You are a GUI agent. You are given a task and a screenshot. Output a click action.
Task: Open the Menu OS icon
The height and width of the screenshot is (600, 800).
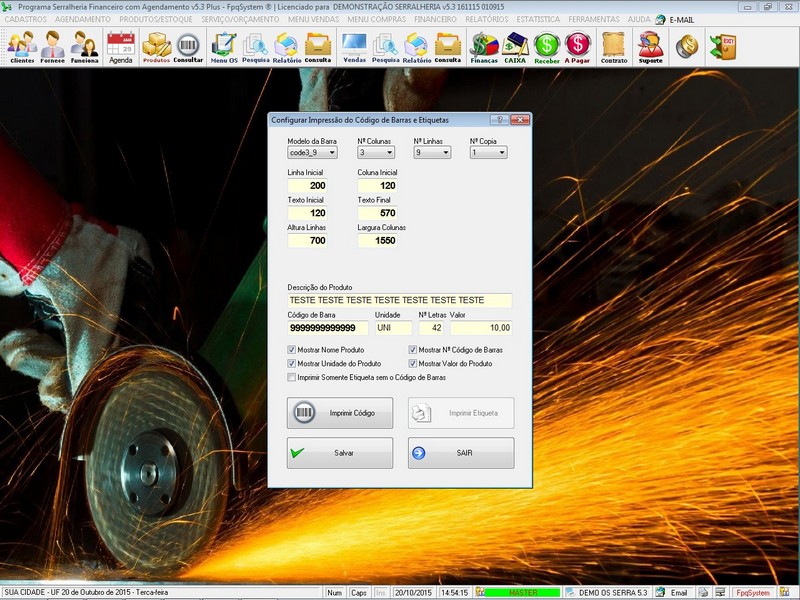point(224,46)
